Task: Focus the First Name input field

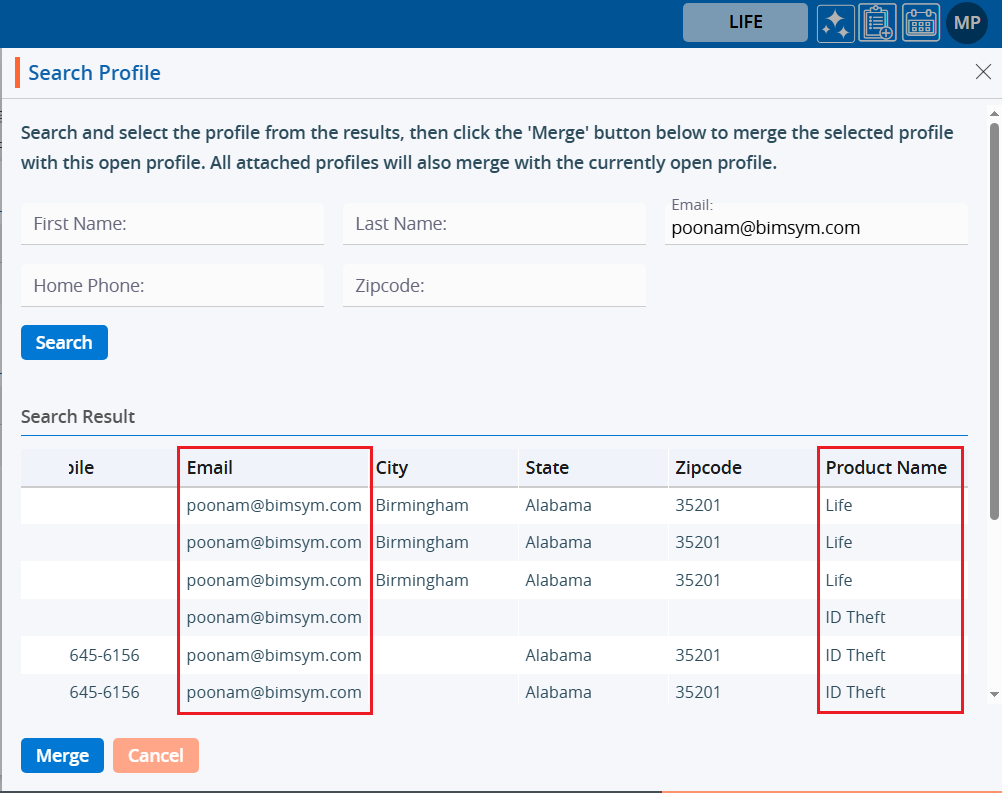Action: 172,224
